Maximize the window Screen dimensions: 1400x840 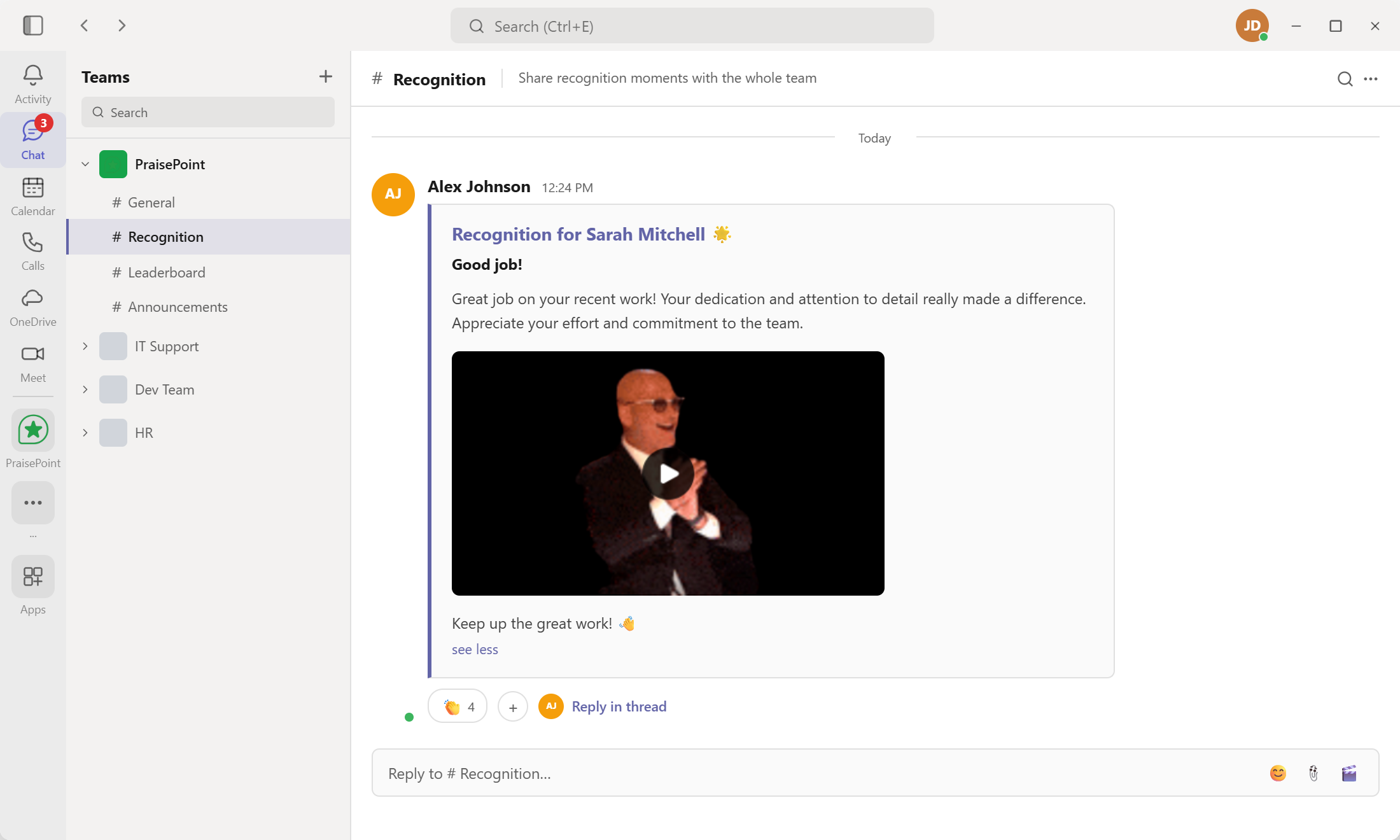1336,25
